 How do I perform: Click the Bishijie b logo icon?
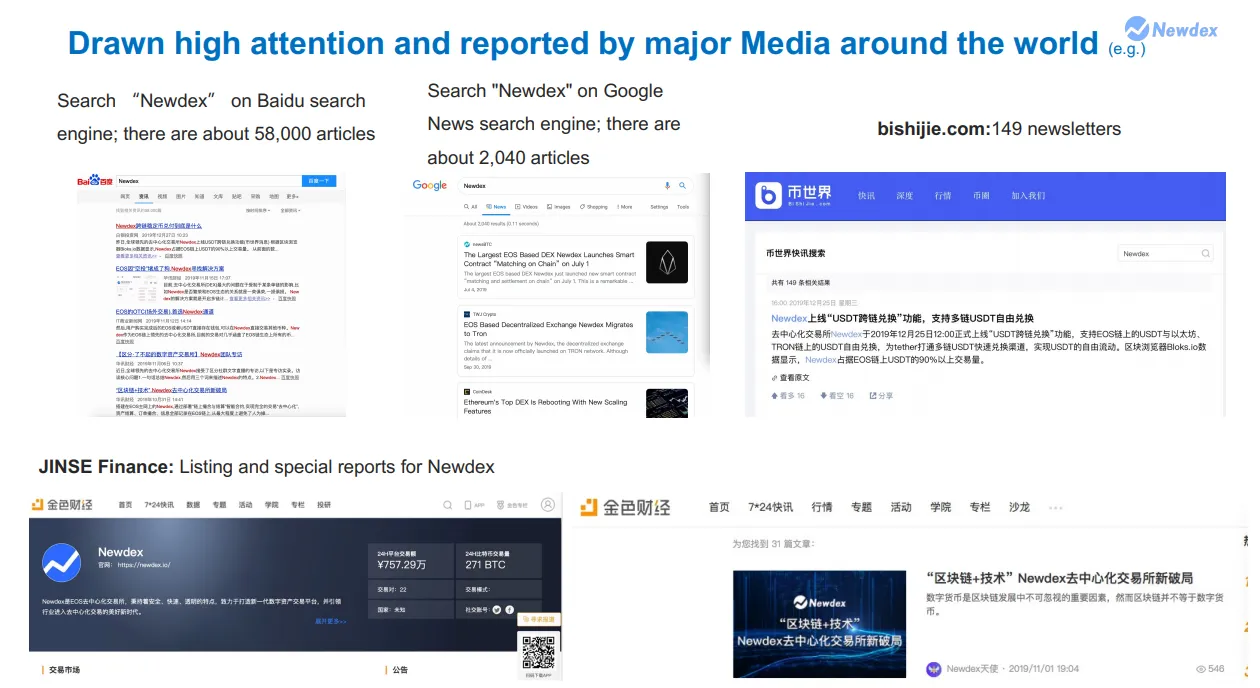point(768,195)
